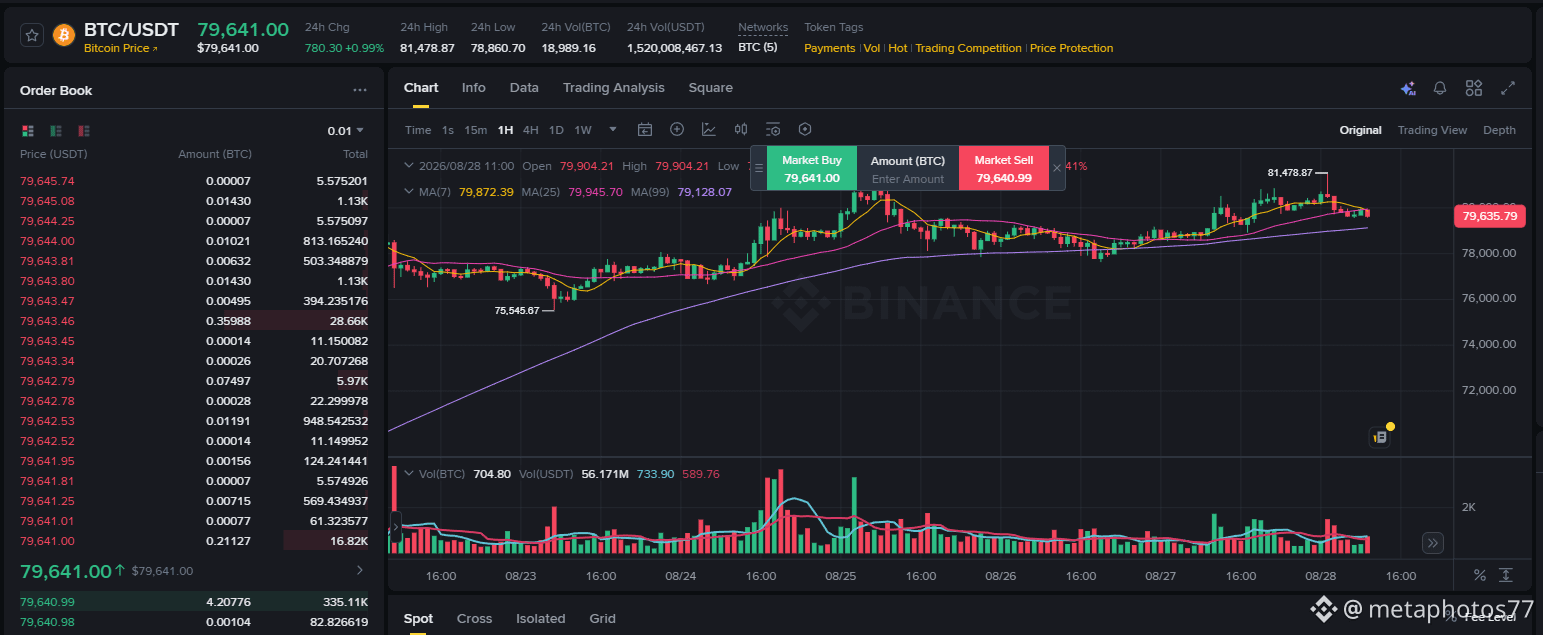Show only sell orders in order book
Image resolution: width=1543 pixels, height=635 pixels.
coord(84,130)
